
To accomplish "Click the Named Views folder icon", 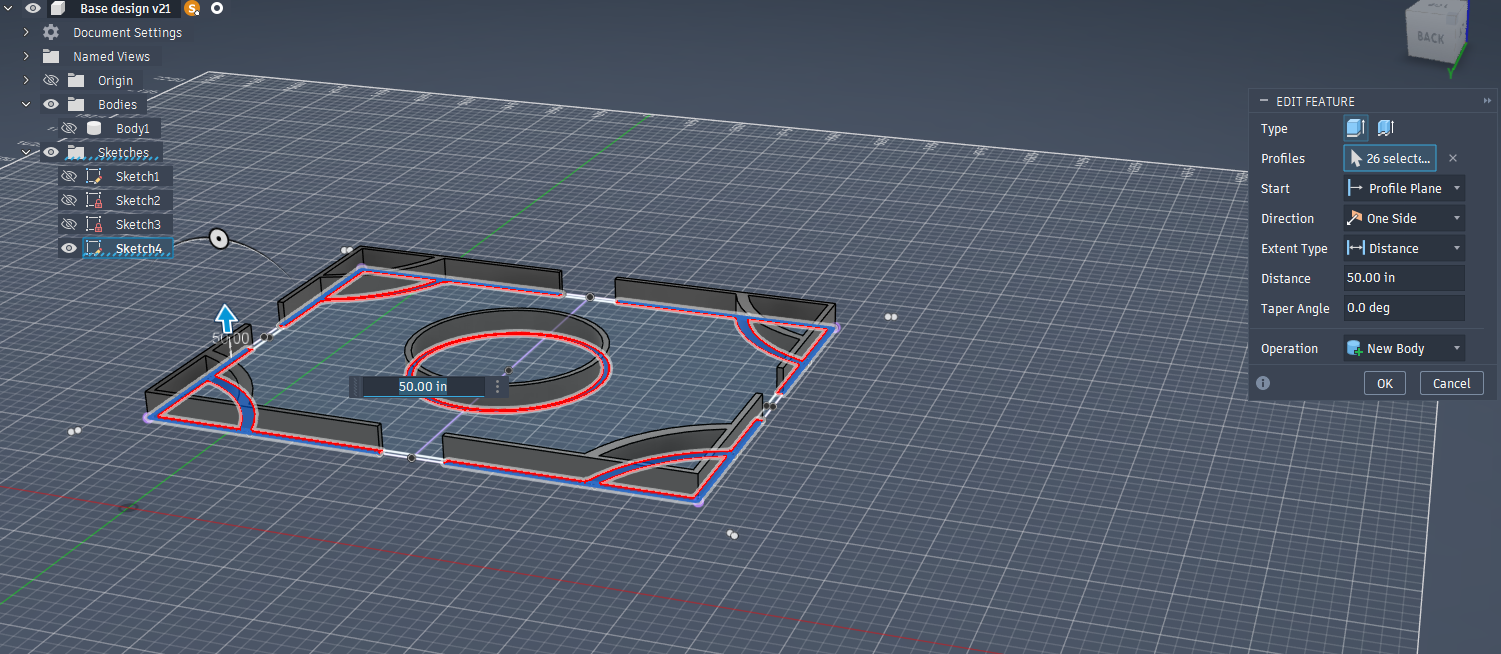I will (x=51, y=56).
